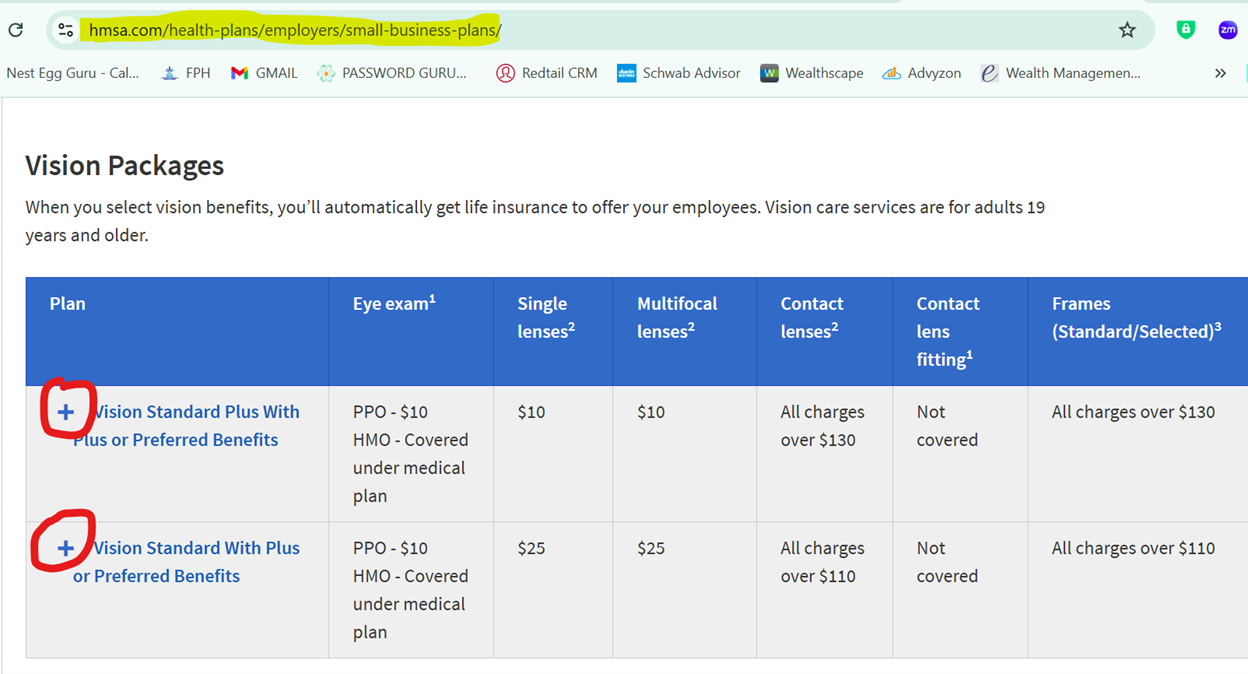Image resolution: width=1248 pixels, height=674 pixels.
Task: Open the Schwab Advisor bookmark
Action: [x=679, y=73]
